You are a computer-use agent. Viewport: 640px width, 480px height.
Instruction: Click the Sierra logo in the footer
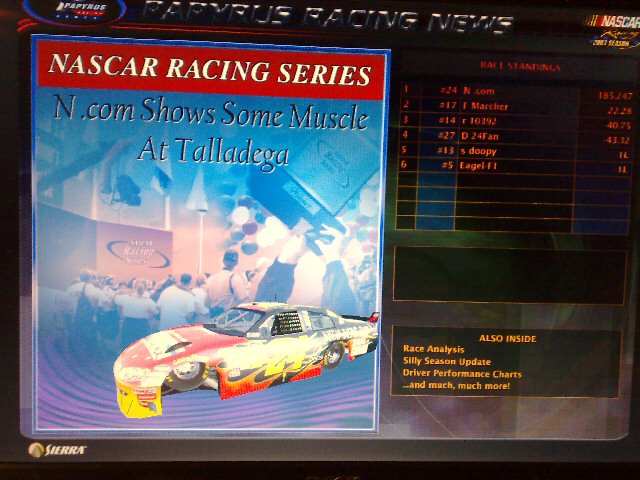[x=58, y=450]
